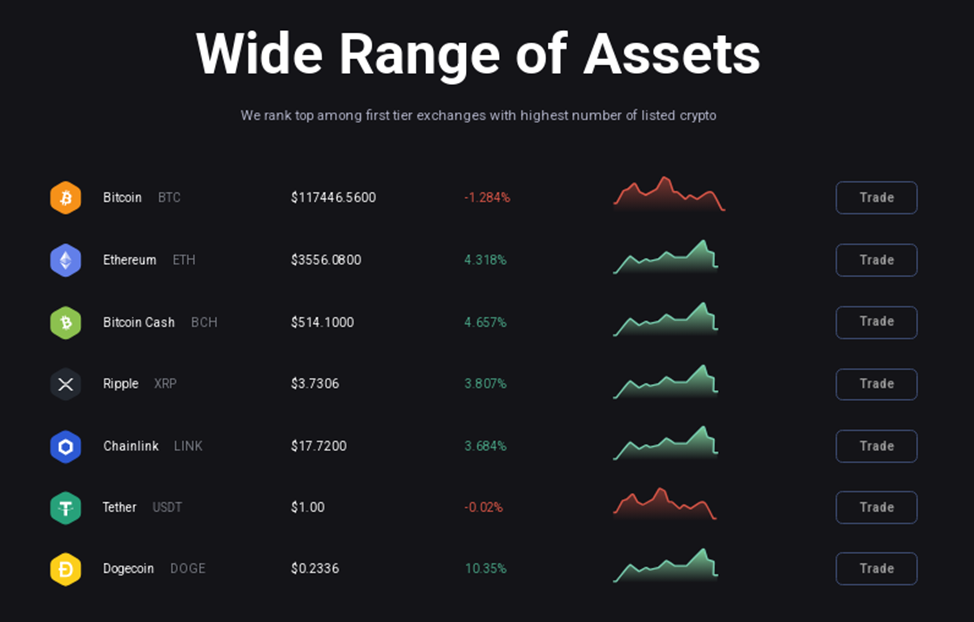Image resolution: width=974 pixels, height=622 pixels.
Task: Click the Ripple XRP icon
Action: point(66,384)
